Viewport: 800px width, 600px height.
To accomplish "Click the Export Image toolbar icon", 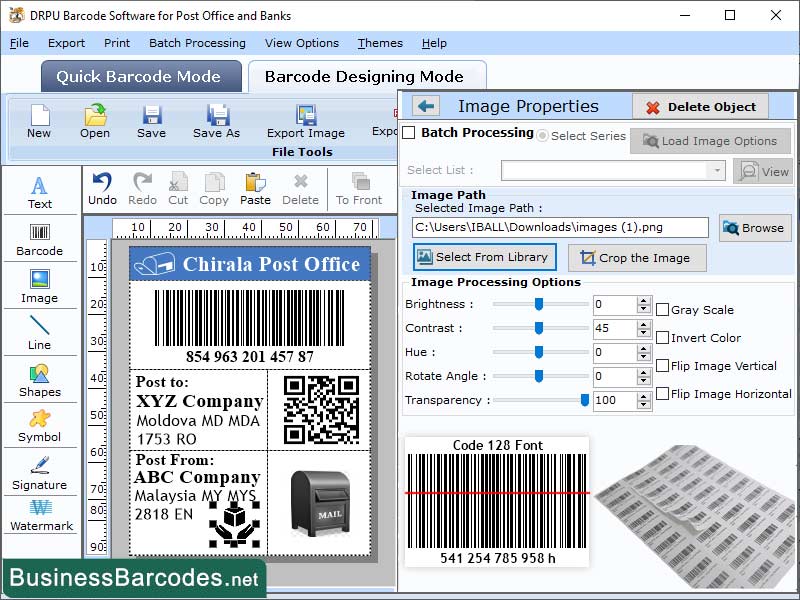I will (305, 118).
